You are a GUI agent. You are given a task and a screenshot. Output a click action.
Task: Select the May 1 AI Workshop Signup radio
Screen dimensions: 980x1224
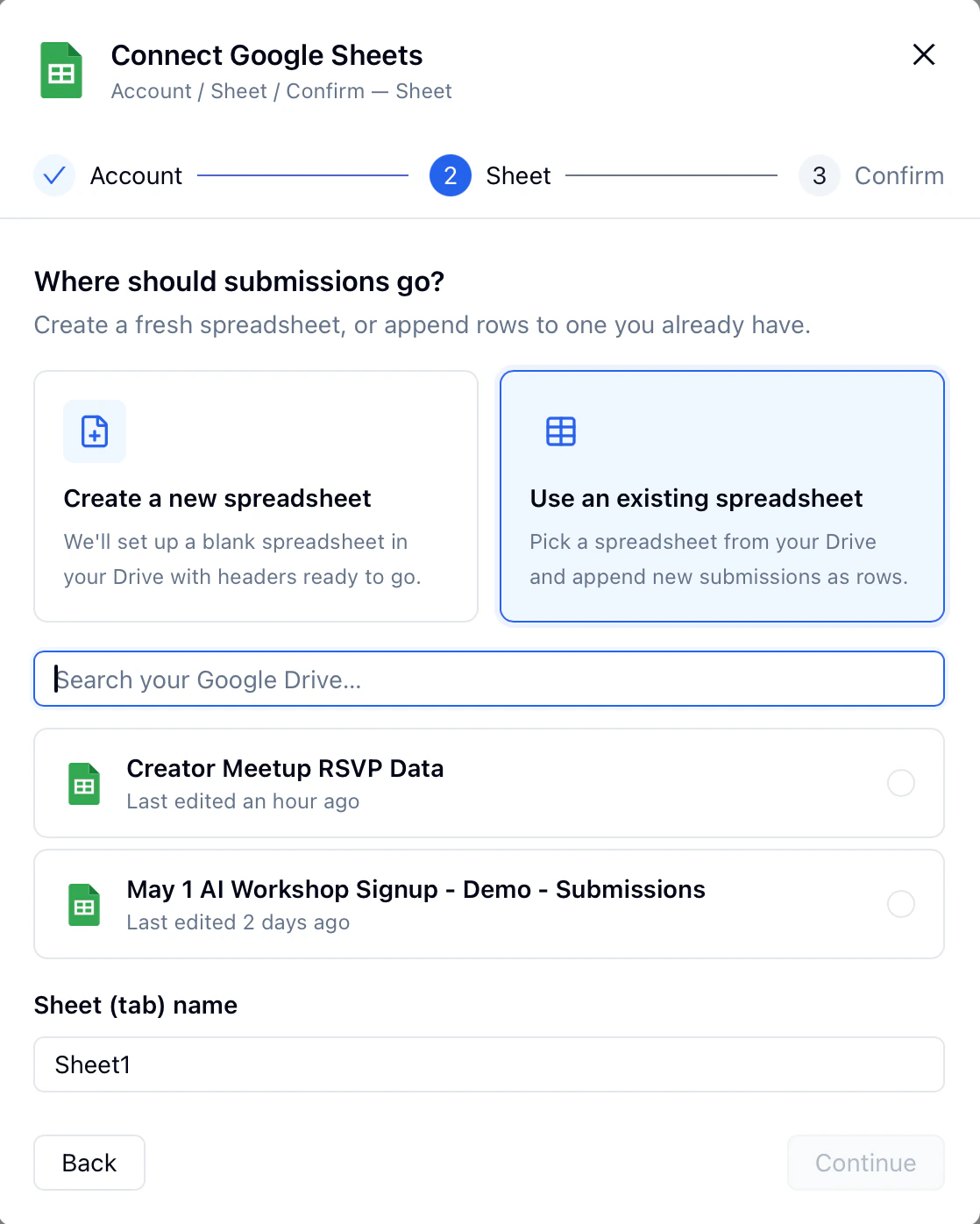(x=900, y=904)
